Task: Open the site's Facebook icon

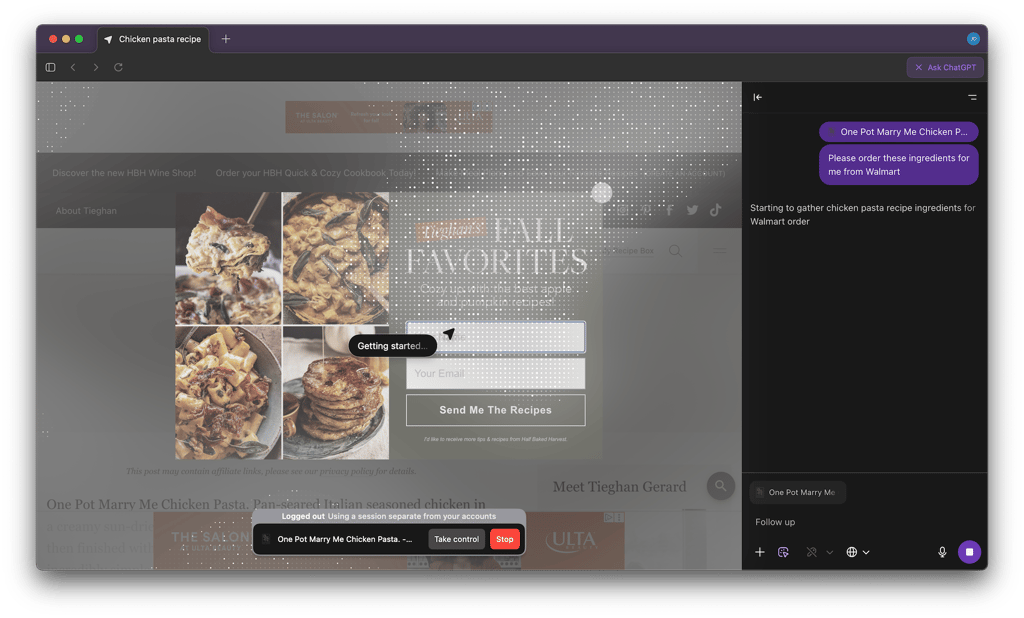Action: click(669, 210)
